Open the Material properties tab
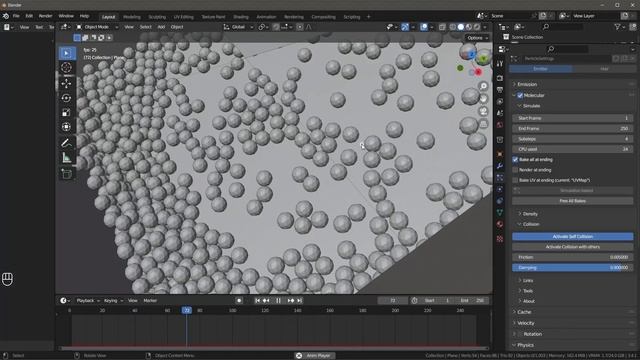 [500, 224]
